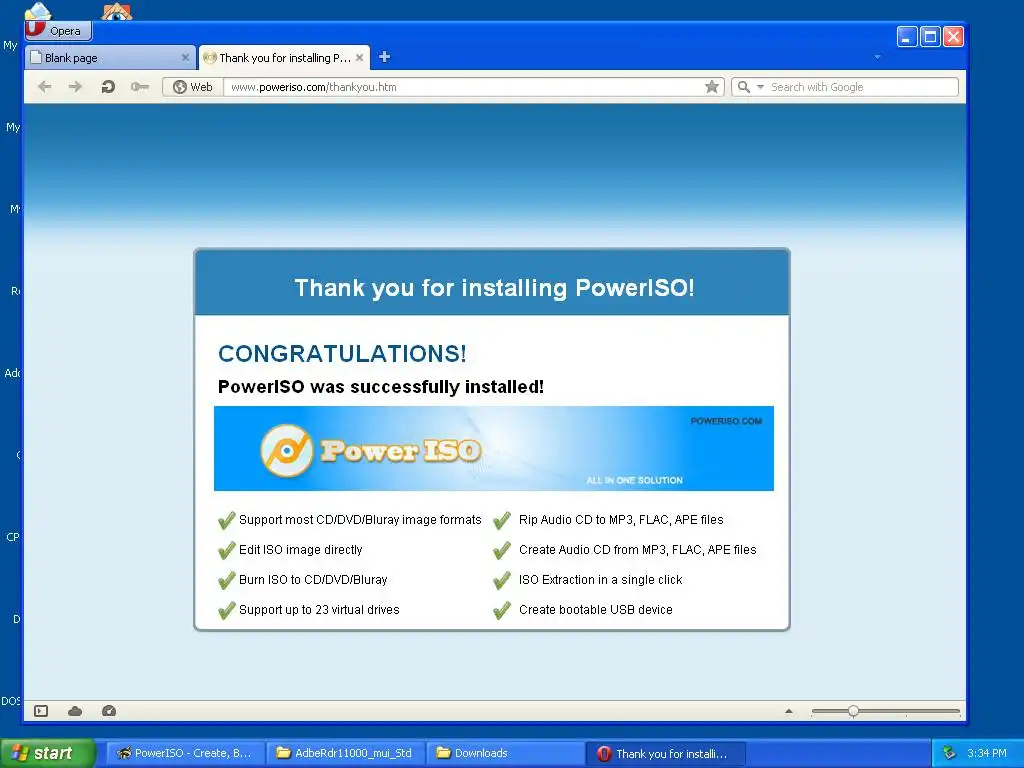Go back with the back arrow

pyautogui.click(x=44, y=86)
